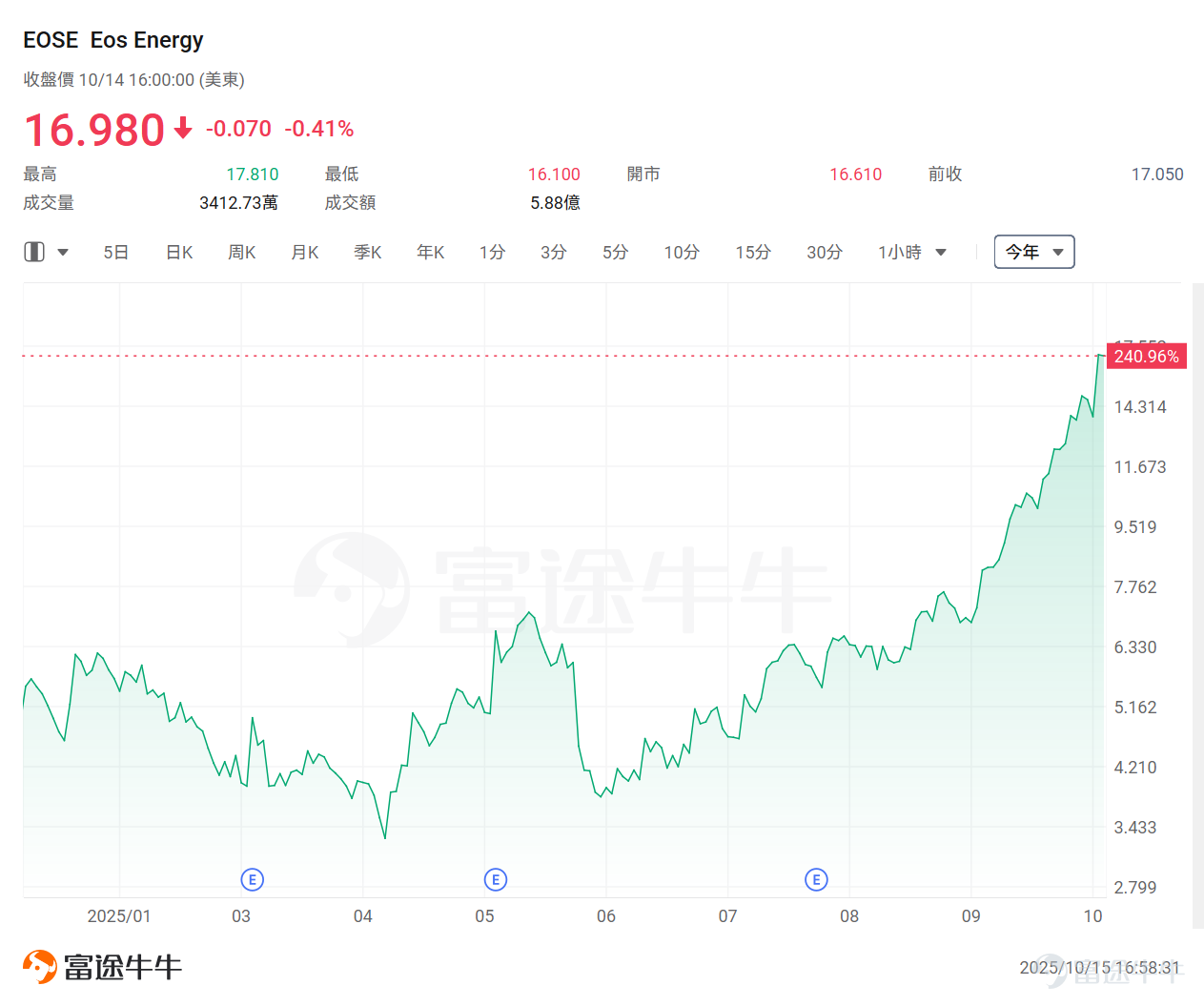
Task: Select the 周K weekly chart tab
Action: 242,253
